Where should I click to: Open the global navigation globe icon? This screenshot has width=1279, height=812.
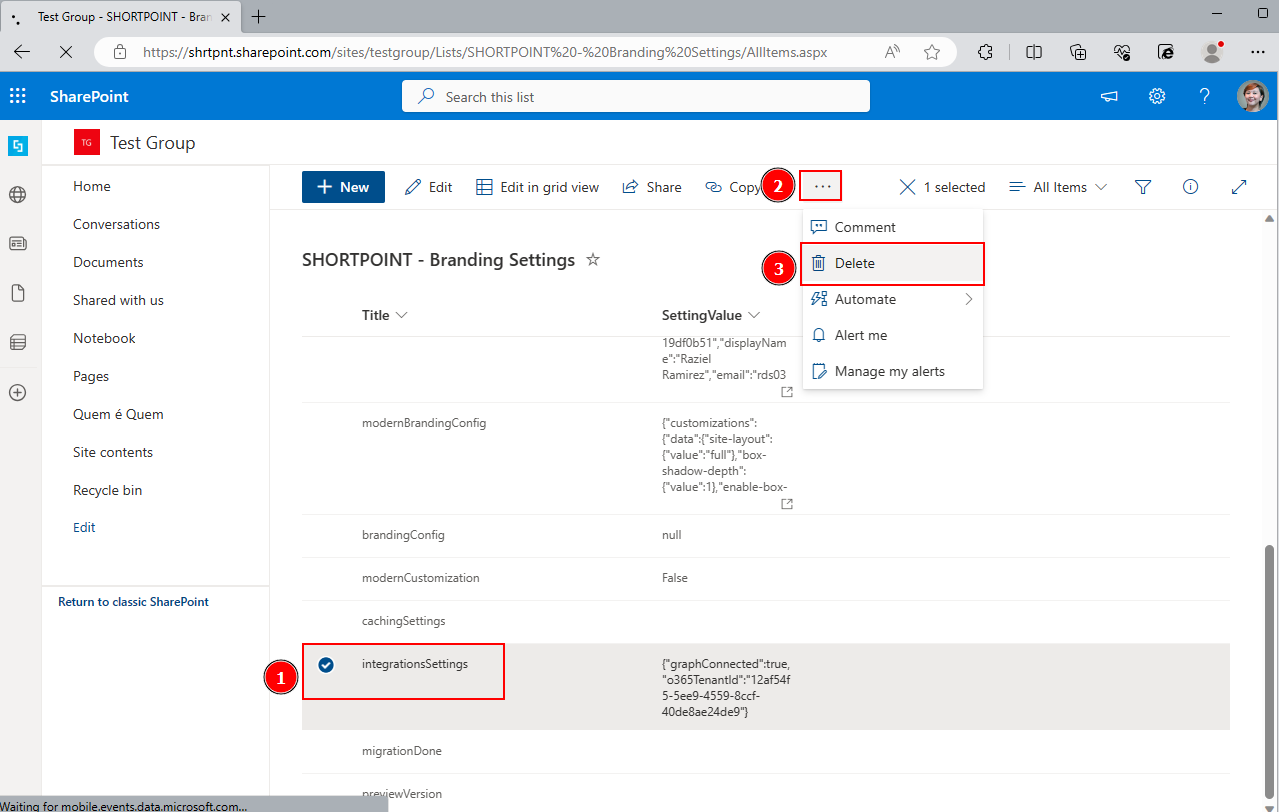[x=17, y=195]
